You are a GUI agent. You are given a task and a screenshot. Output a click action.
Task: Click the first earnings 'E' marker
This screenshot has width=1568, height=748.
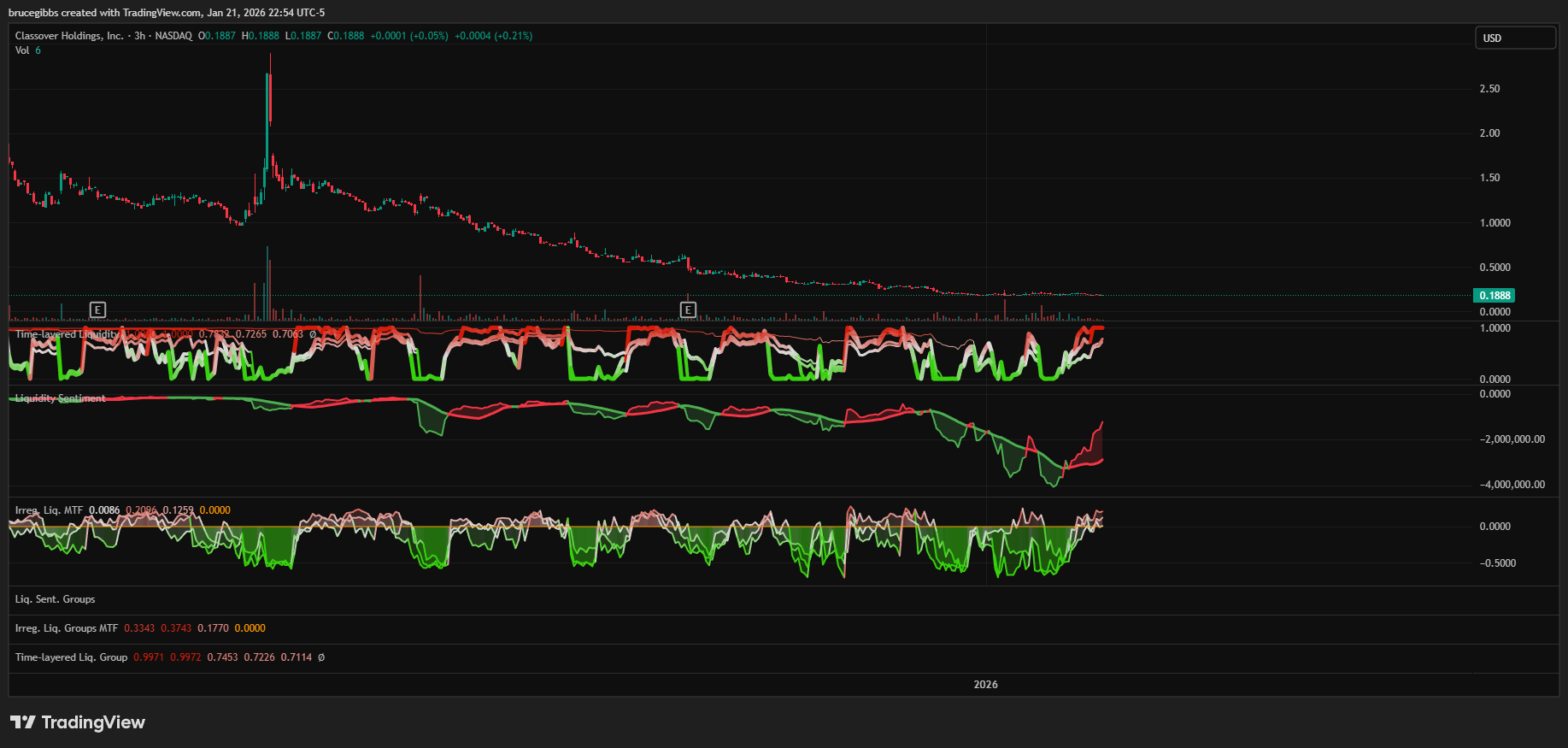pos(97,309)
